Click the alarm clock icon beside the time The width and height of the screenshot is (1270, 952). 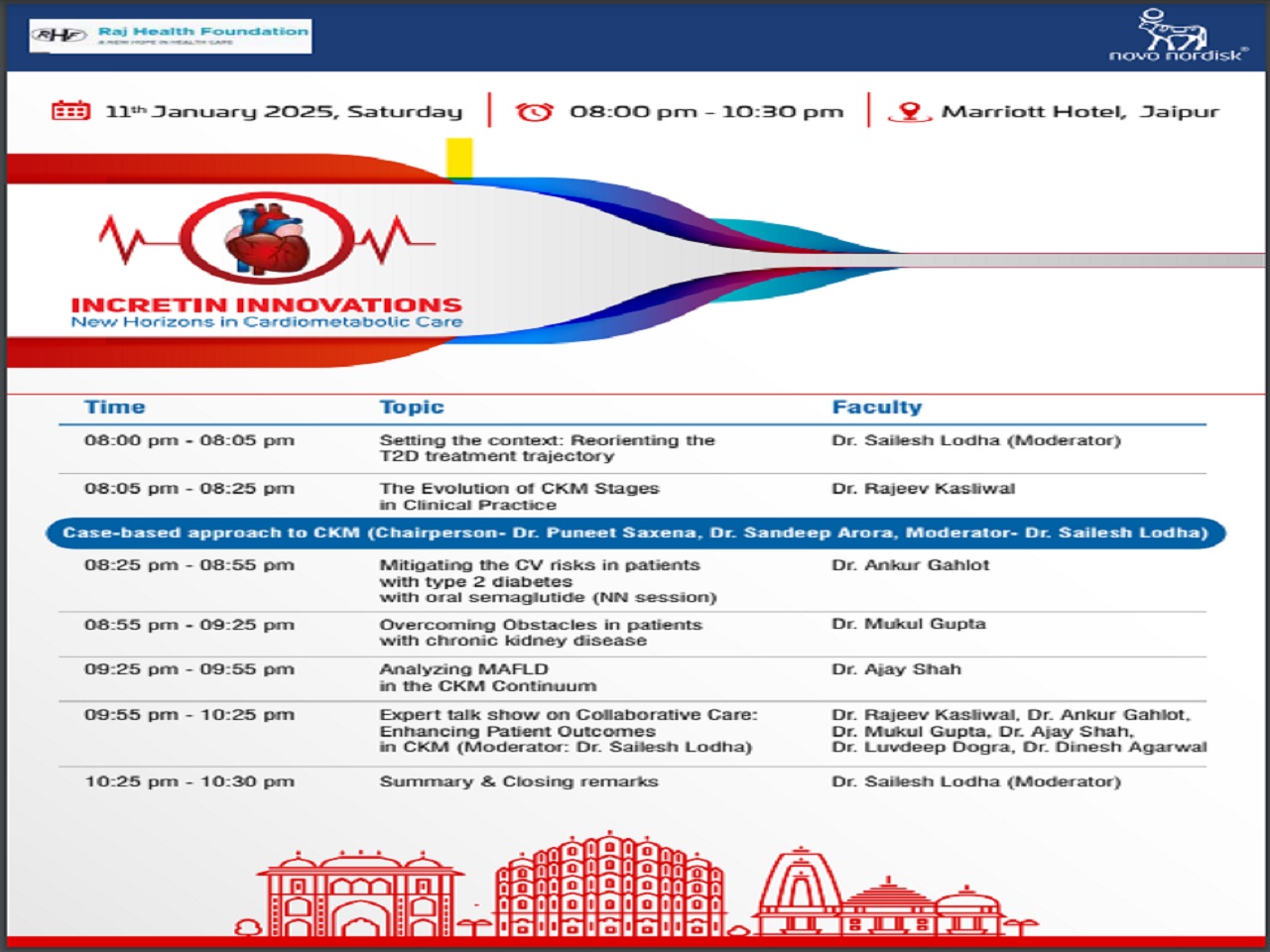tap(534, 111)
